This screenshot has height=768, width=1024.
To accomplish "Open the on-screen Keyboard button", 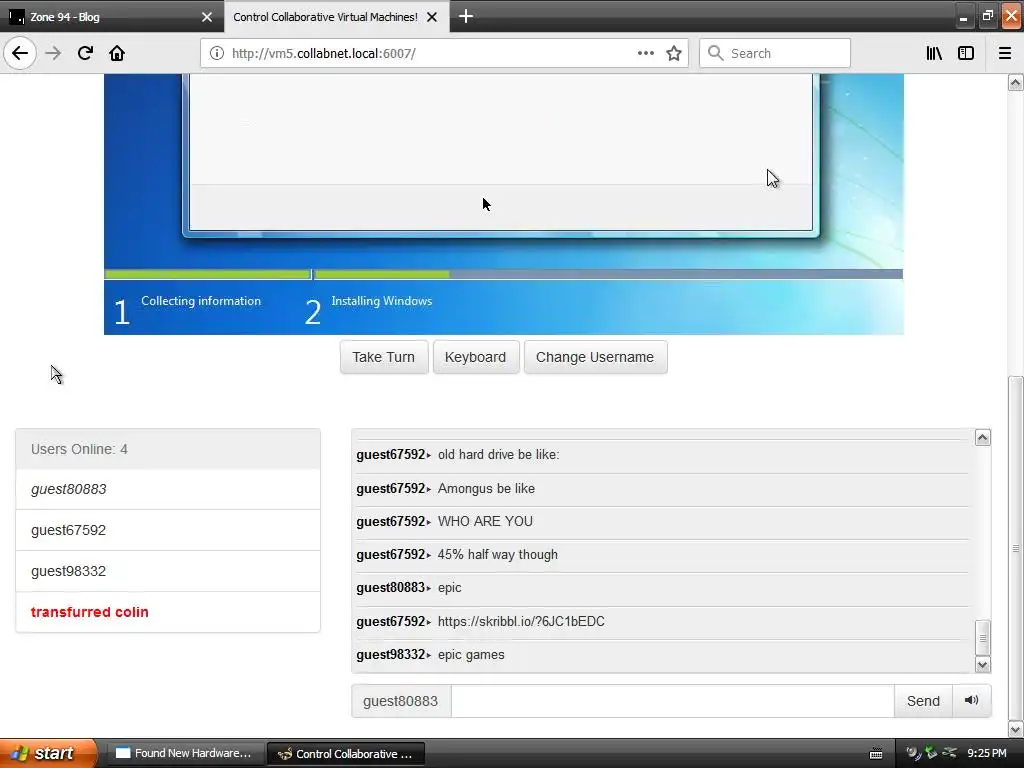I will coord(475,357).
